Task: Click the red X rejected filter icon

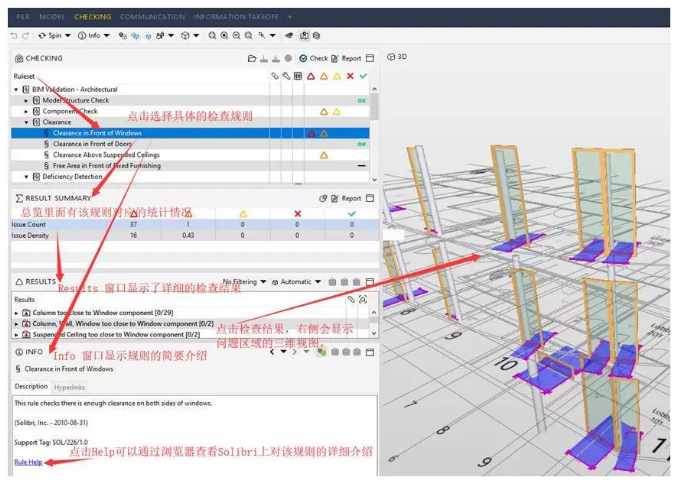Action: tap(350, 76)
